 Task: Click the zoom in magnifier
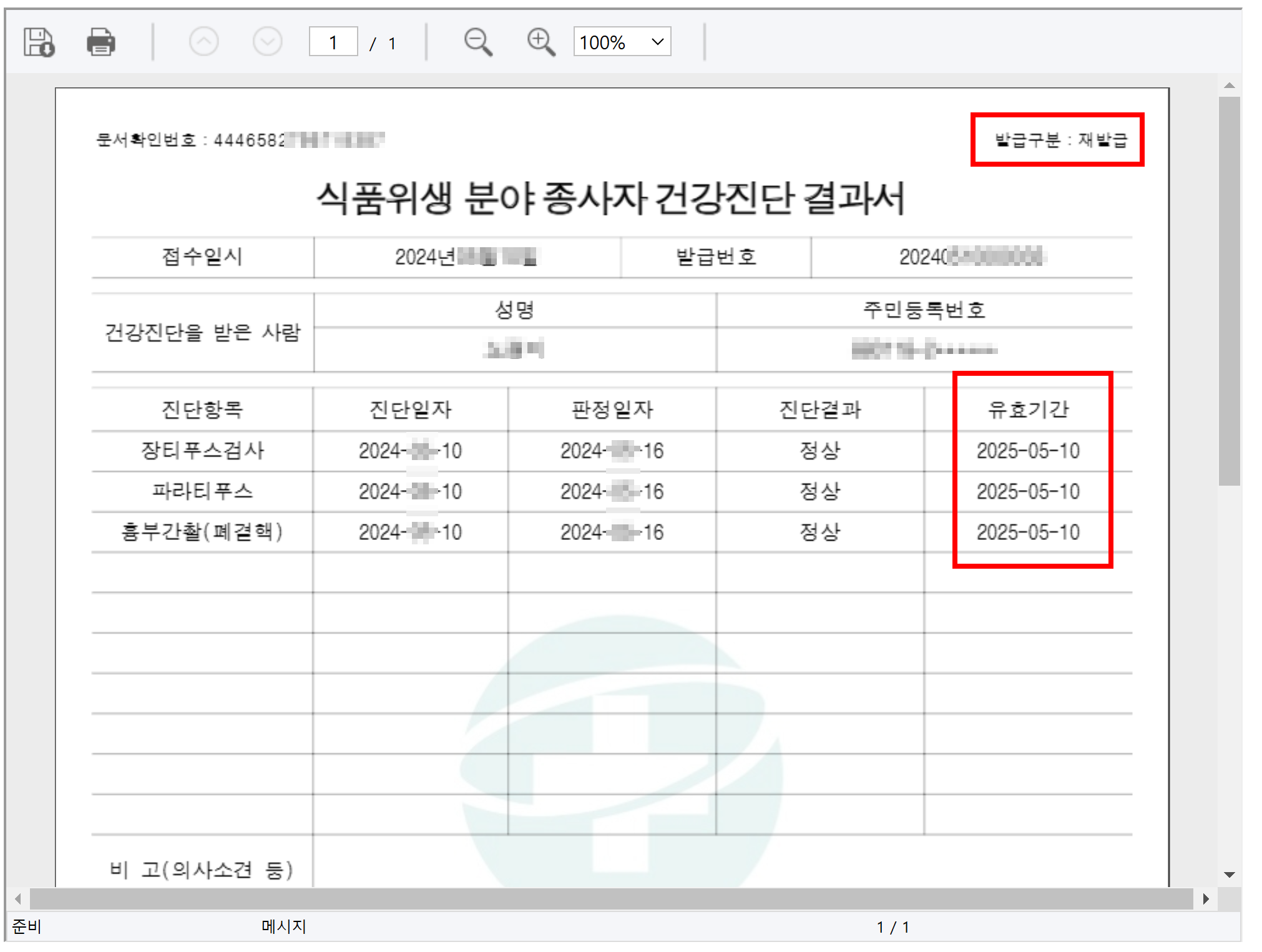[541, 42]
